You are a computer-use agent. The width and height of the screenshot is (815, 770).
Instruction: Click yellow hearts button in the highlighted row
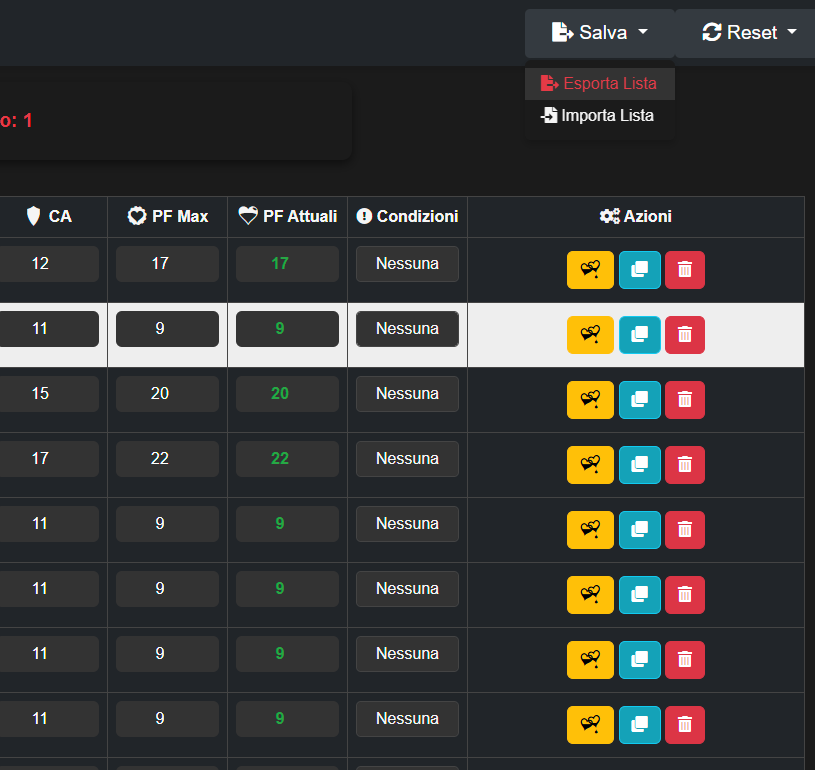590,335
